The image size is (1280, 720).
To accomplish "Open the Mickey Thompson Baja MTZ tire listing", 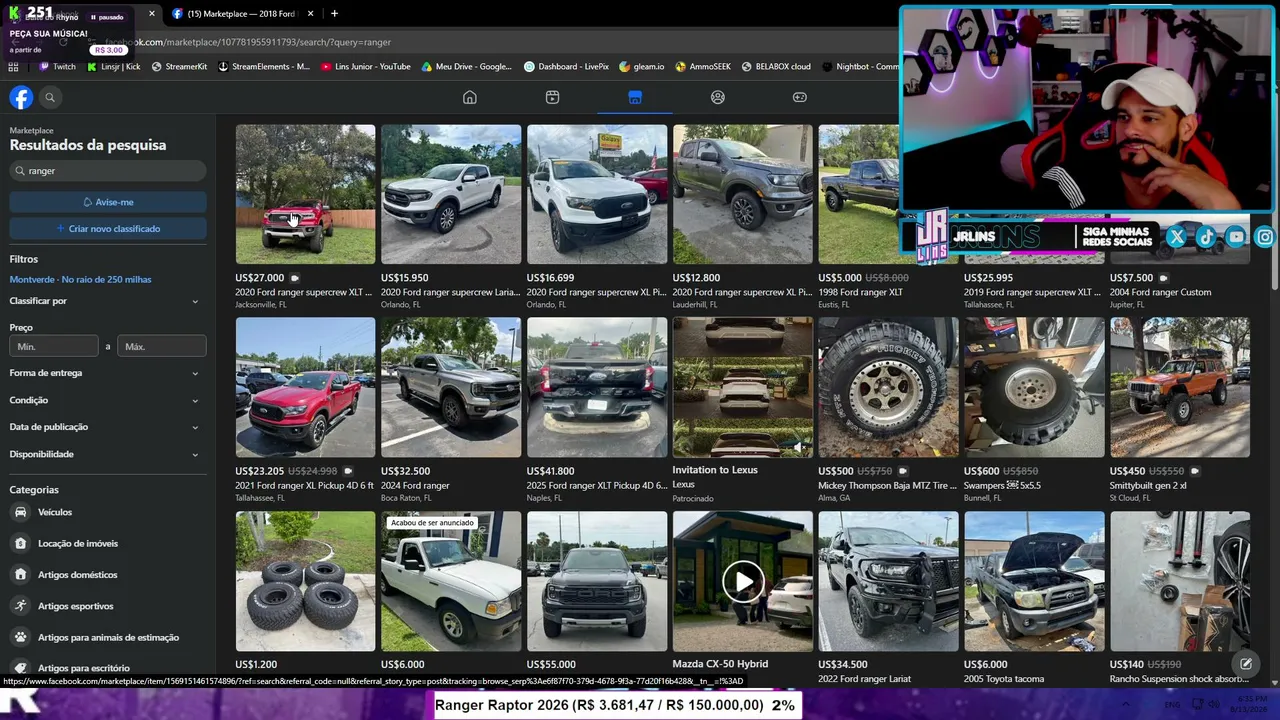I will tap(888, 387).
